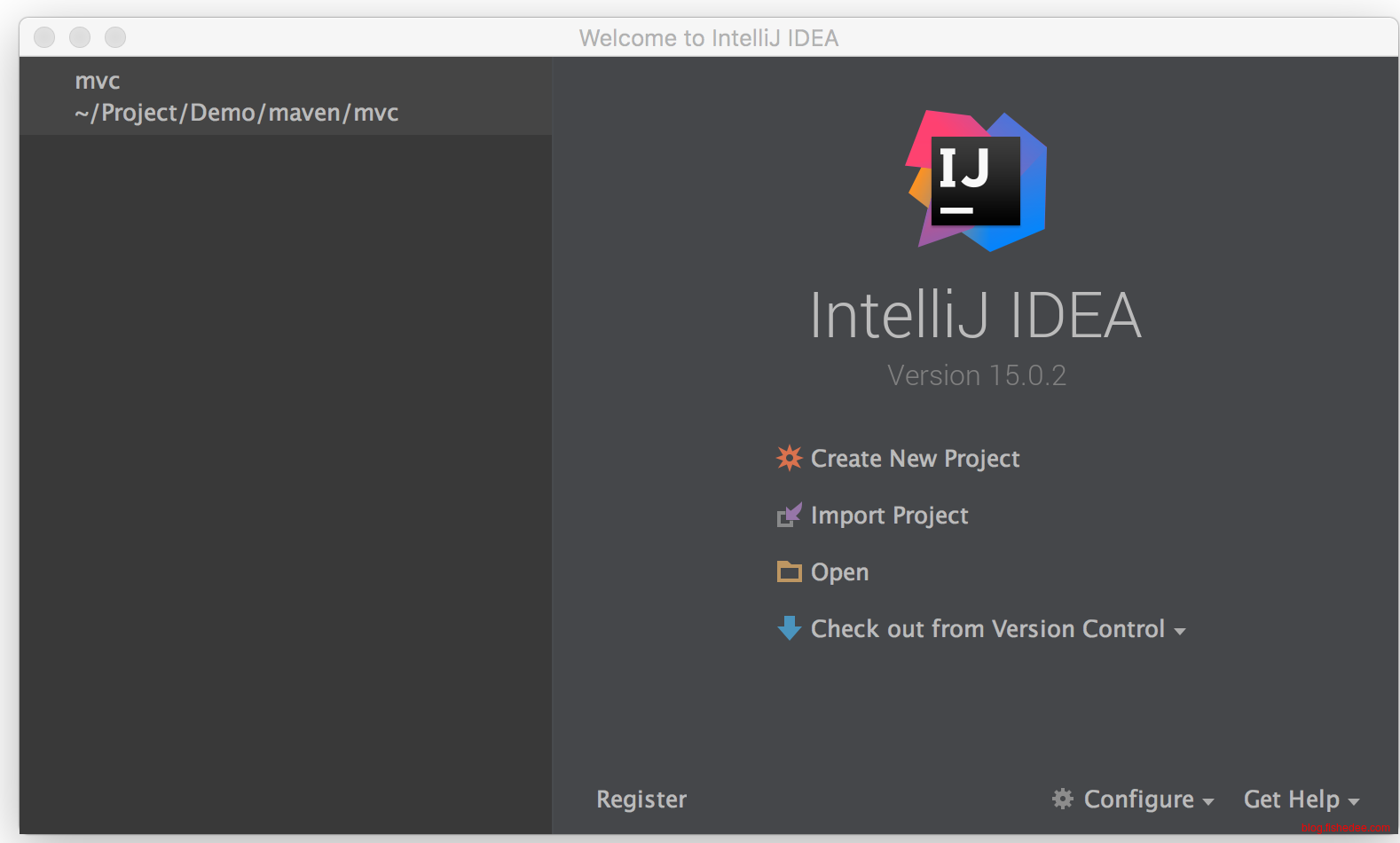The width and height of the screenshot is (1400, 843).
Task: Click the Configure gear icon
Action: coord(1062,799)
